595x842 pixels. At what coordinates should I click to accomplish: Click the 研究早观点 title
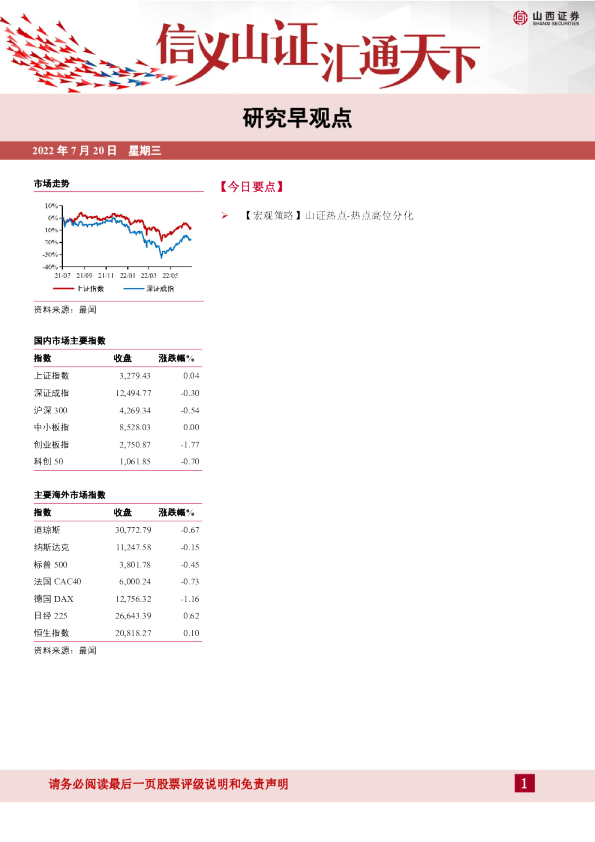tap(297, 118)
